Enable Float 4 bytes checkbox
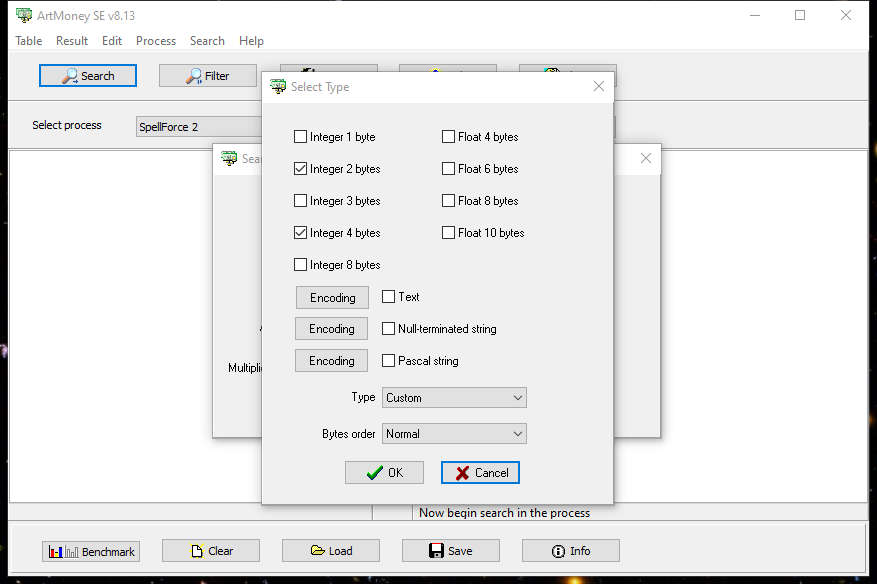Viewport: 877px width, 584px height. click(448, 136)
